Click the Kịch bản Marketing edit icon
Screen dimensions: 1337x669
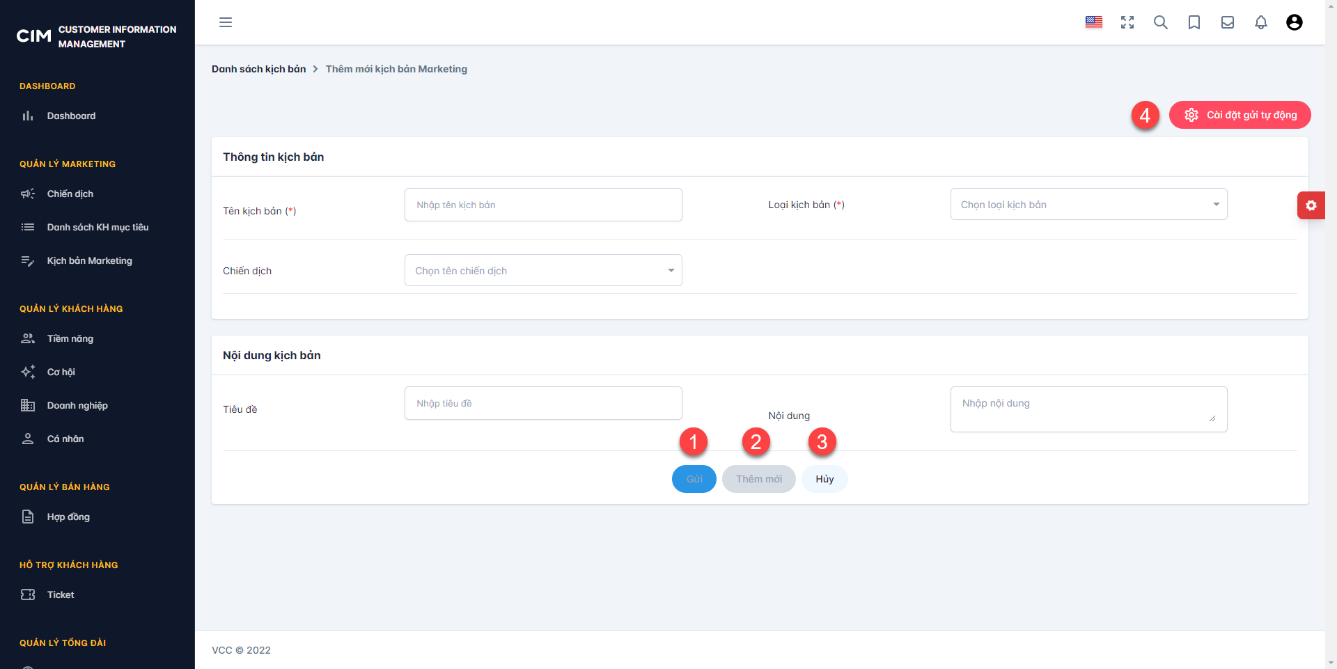(28, 261)
